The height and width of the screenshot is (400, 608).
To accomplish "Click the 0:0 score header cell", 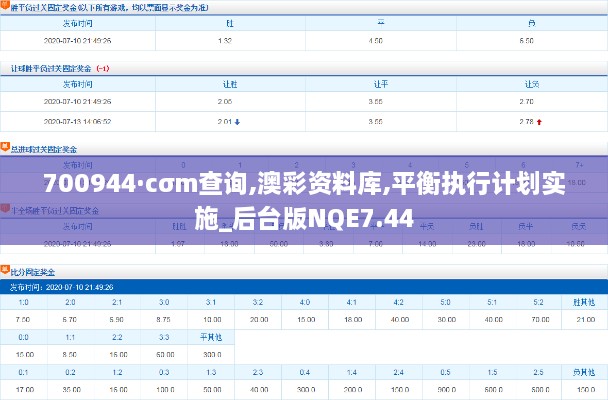I will click(24, 337).
